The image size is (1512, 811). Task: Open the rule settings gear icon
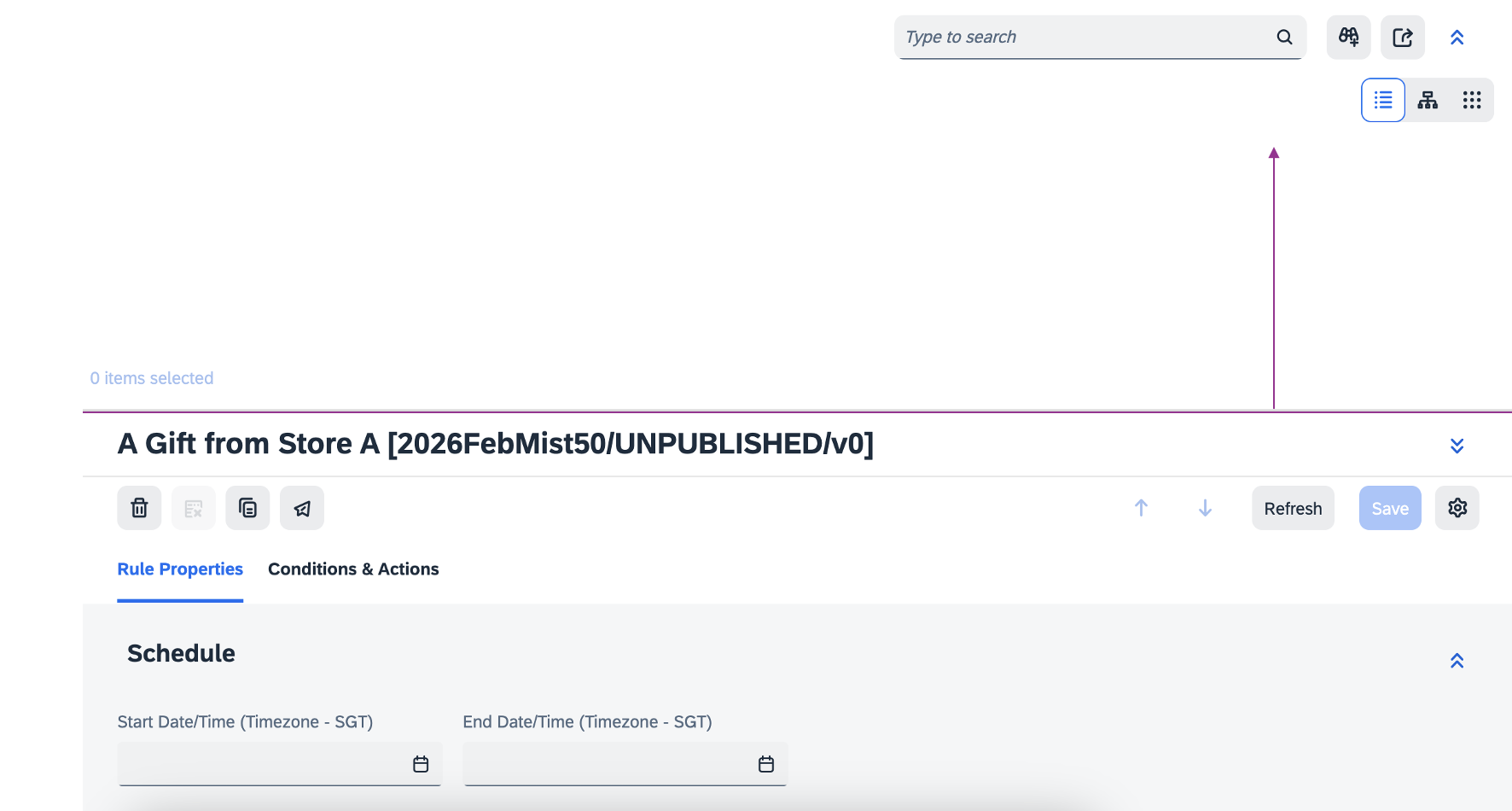(1457, 508)
